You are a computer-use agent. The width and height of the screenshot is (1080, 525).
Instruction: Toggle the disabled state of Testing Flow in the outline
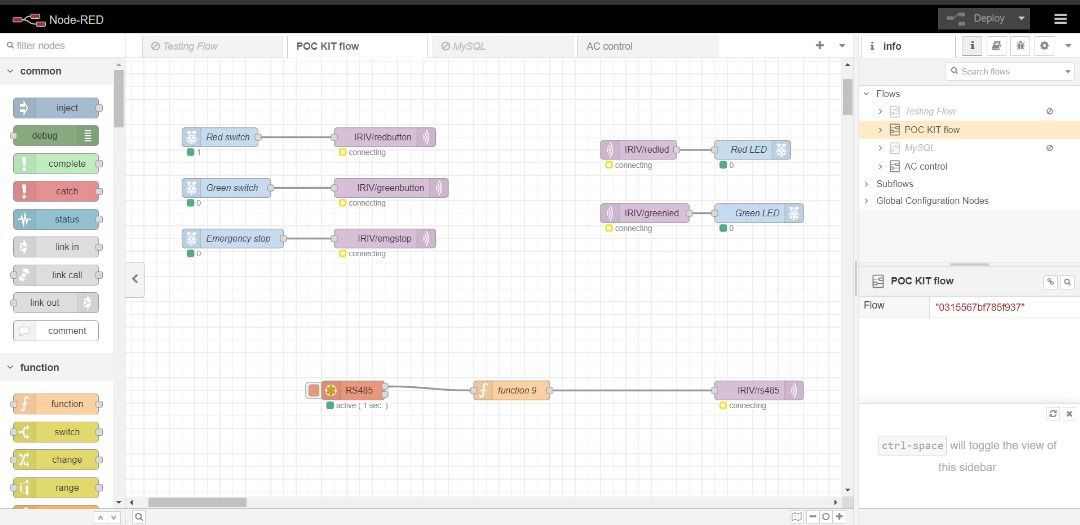1049,111
